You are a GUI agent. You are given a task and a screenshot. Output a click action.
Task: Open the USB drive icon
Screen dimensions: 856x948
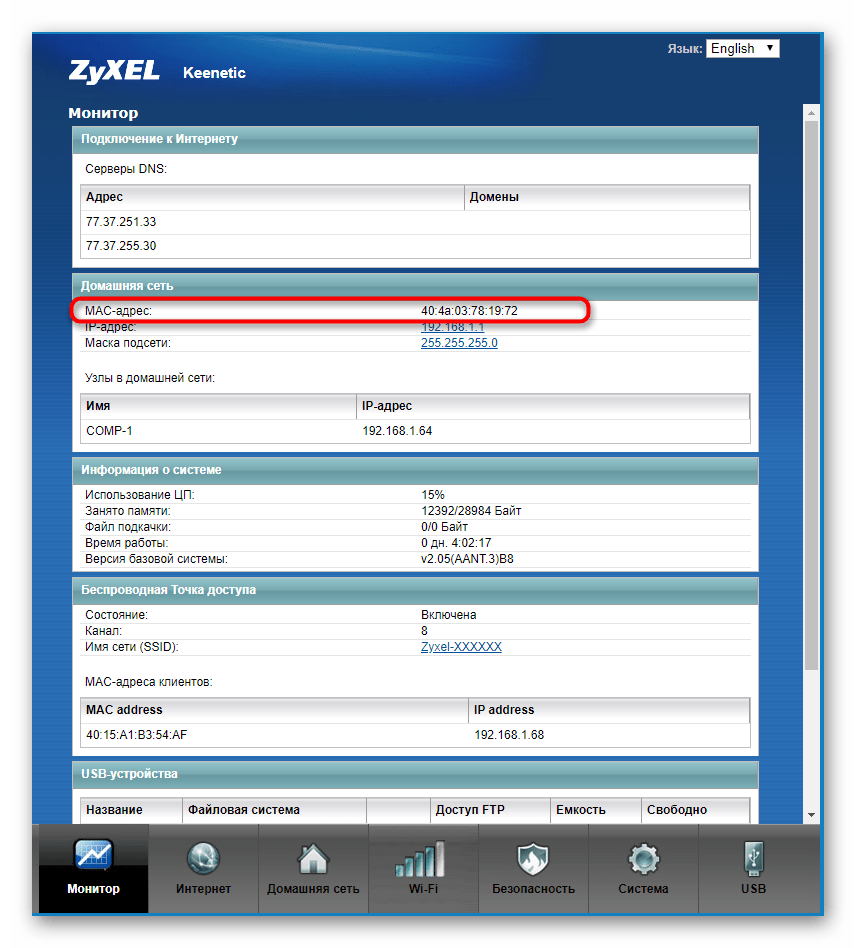753,858
